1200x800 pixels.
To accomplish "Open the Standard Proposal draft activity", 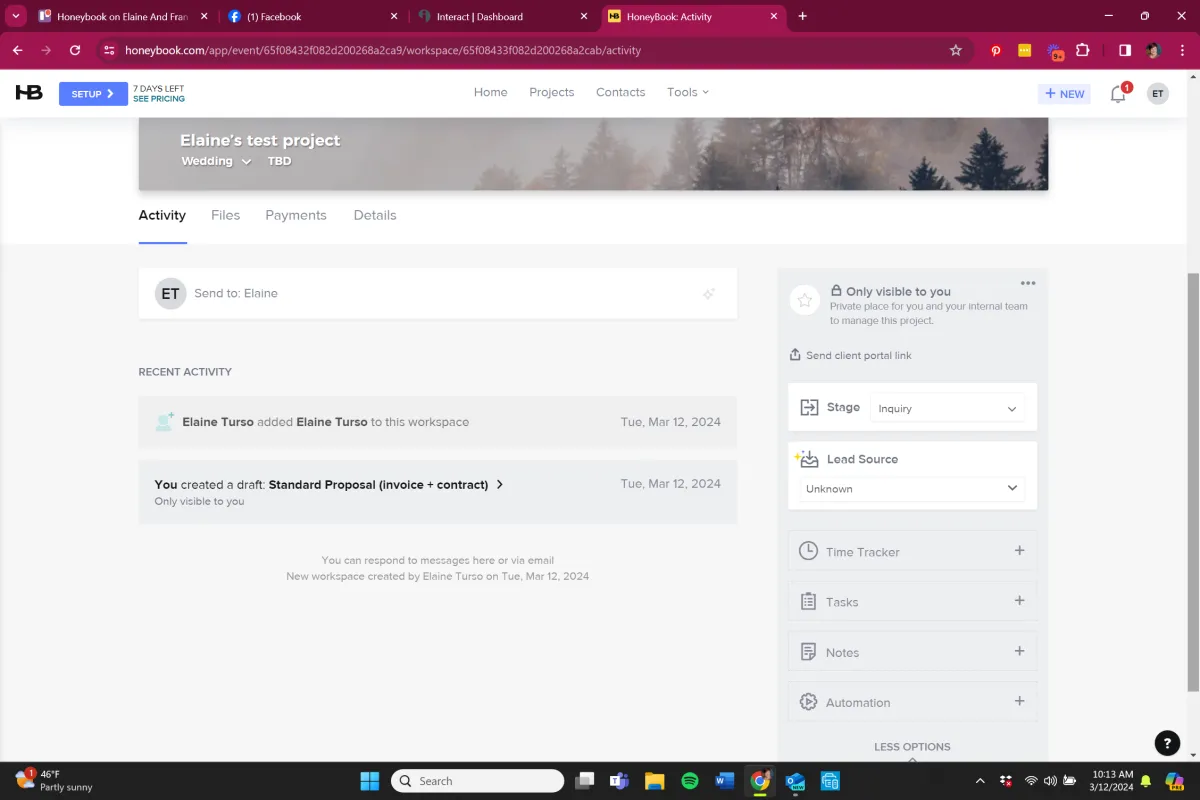I will pyautogui.click(x=437, y=491).
